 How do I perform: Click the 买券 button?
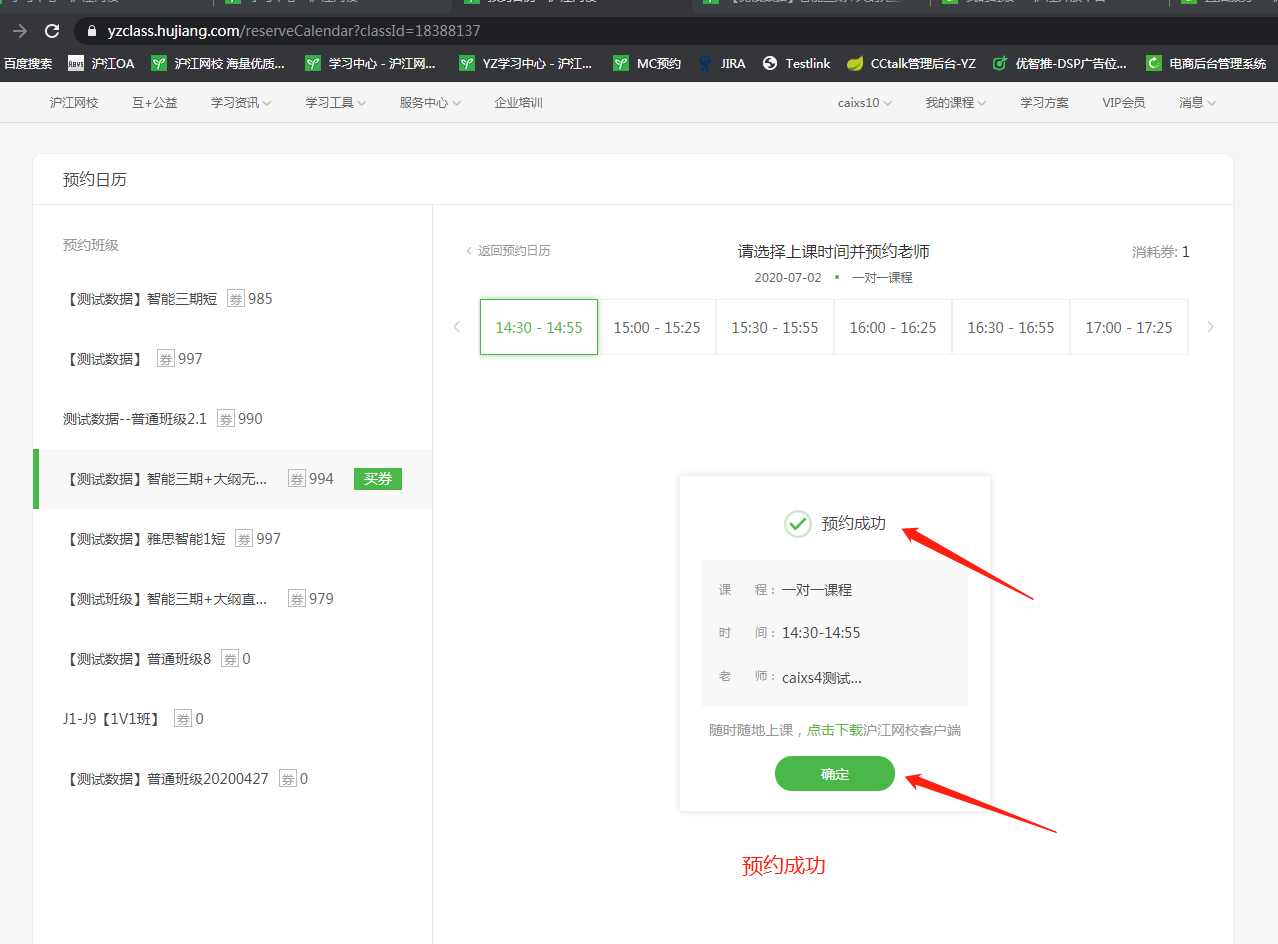point(377,479)
